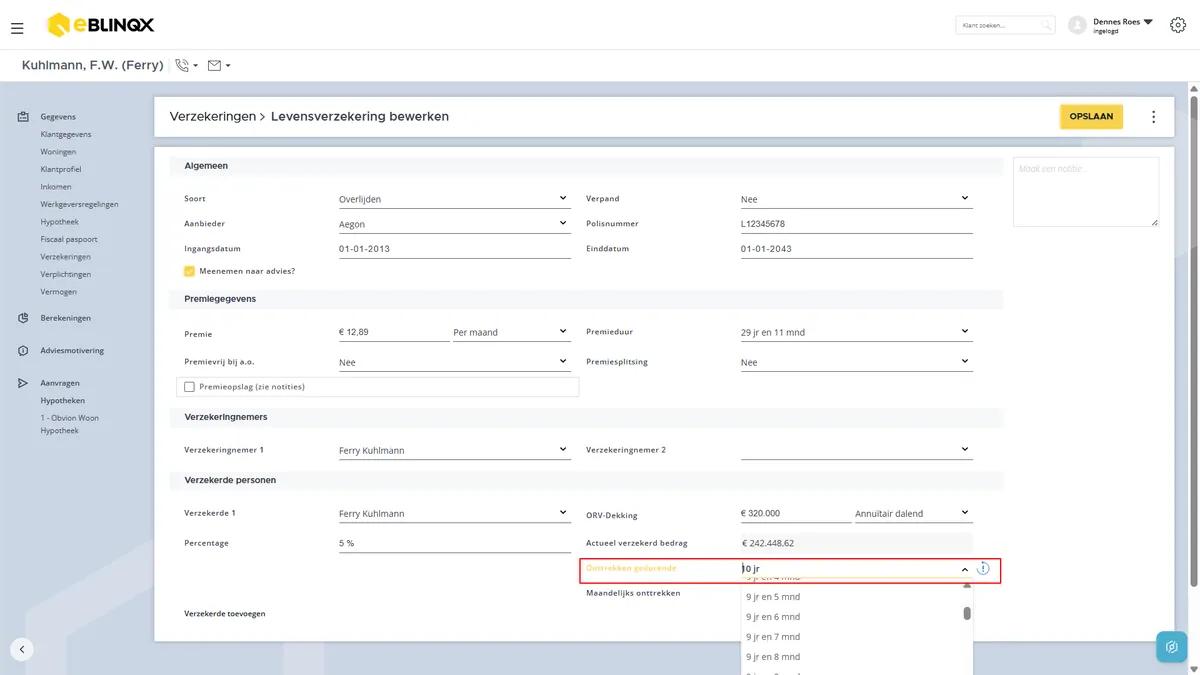Uncheck Meenemen naar advies checkbox

(x=189, y=271)
